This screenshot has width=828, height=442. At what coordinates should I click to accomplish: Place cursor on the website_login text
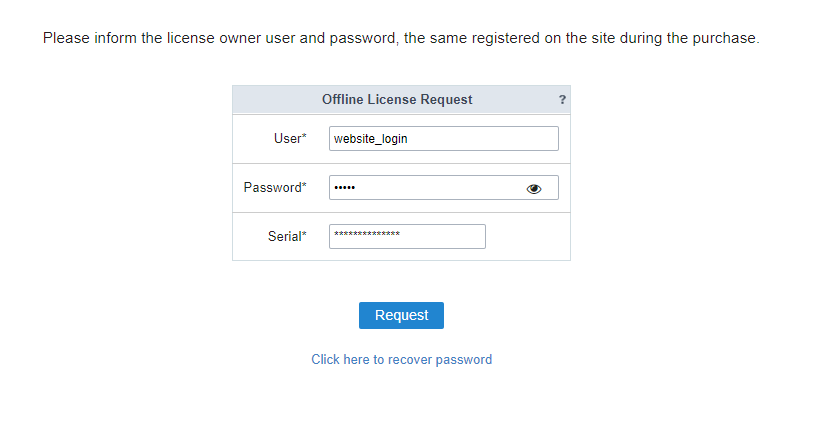click(x=371, y=139)
